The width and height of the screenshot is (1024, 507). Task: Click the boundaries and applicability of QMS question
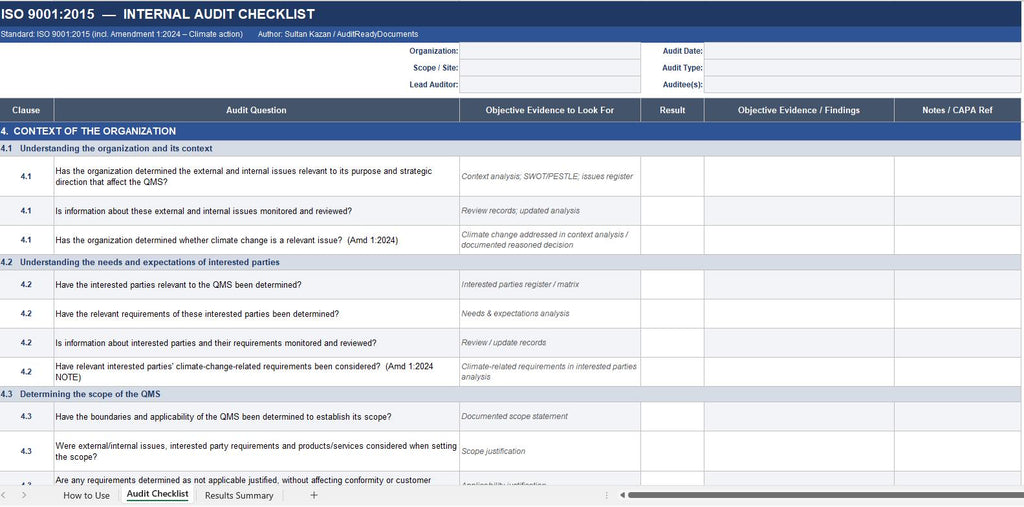click(256, 416)
